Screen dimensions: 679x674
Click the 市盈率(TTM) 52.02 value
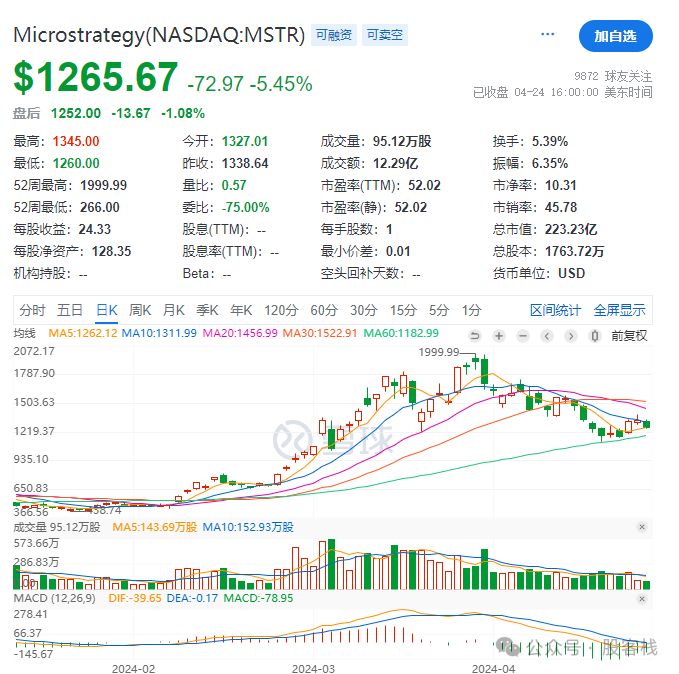(424, 185)
